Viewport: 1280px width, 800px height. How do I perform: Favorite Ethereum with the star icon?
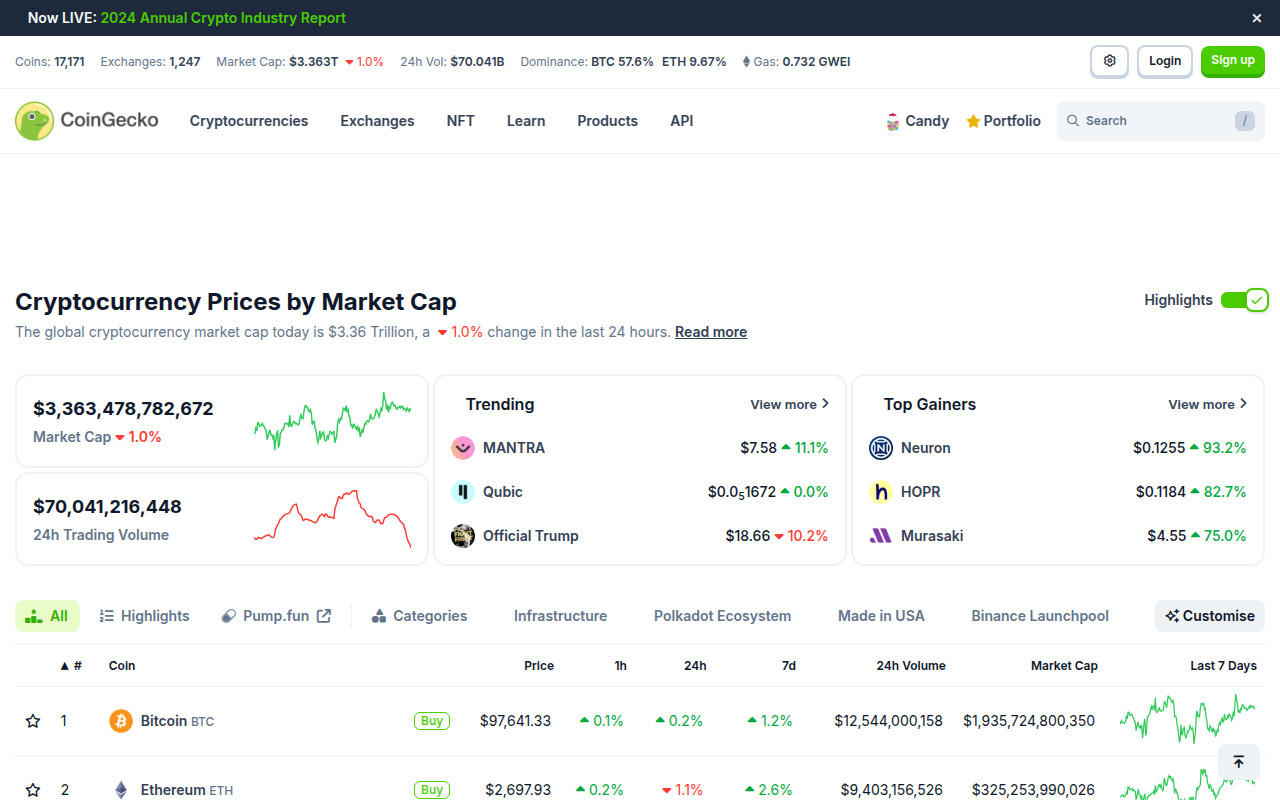pyautogui.click(x=33, y=790)
